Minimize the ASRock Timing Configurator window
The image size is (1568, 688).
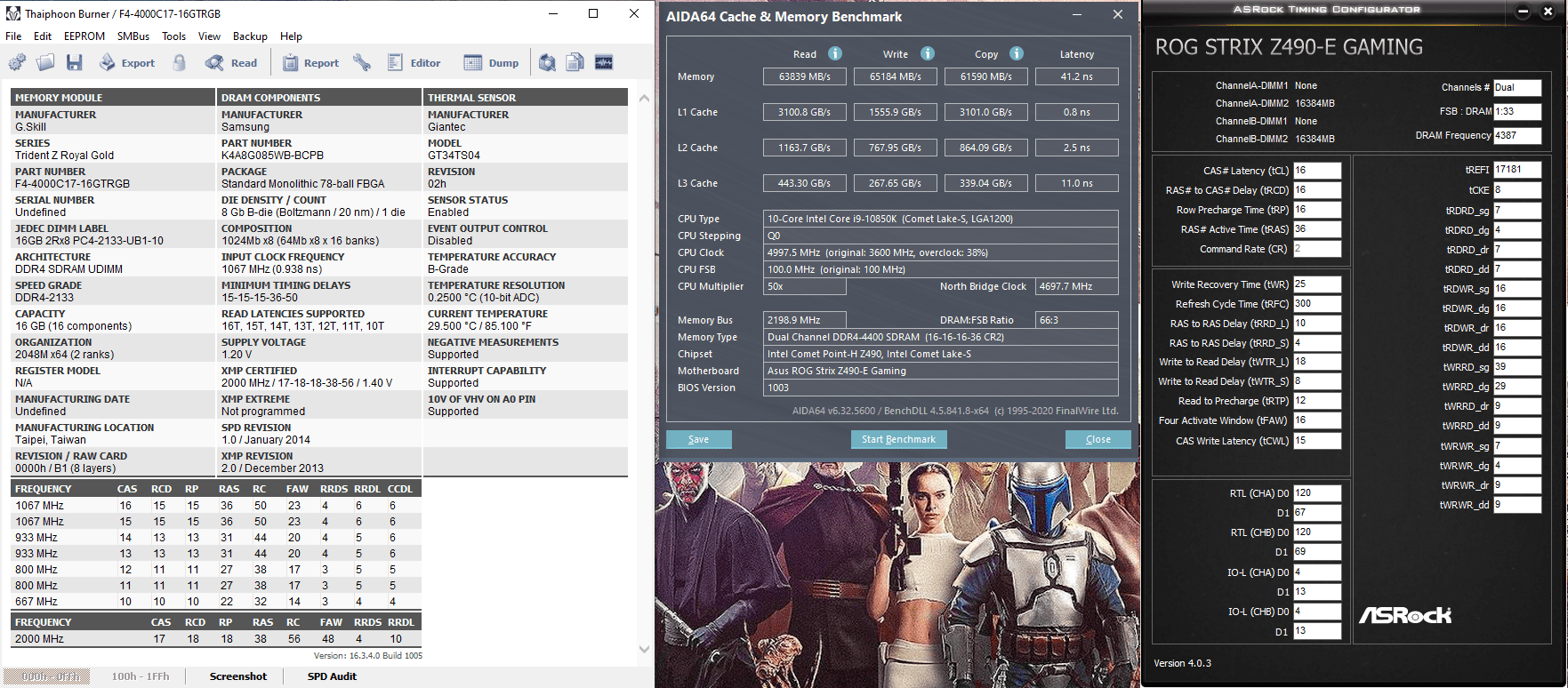tap(1523, 12)
